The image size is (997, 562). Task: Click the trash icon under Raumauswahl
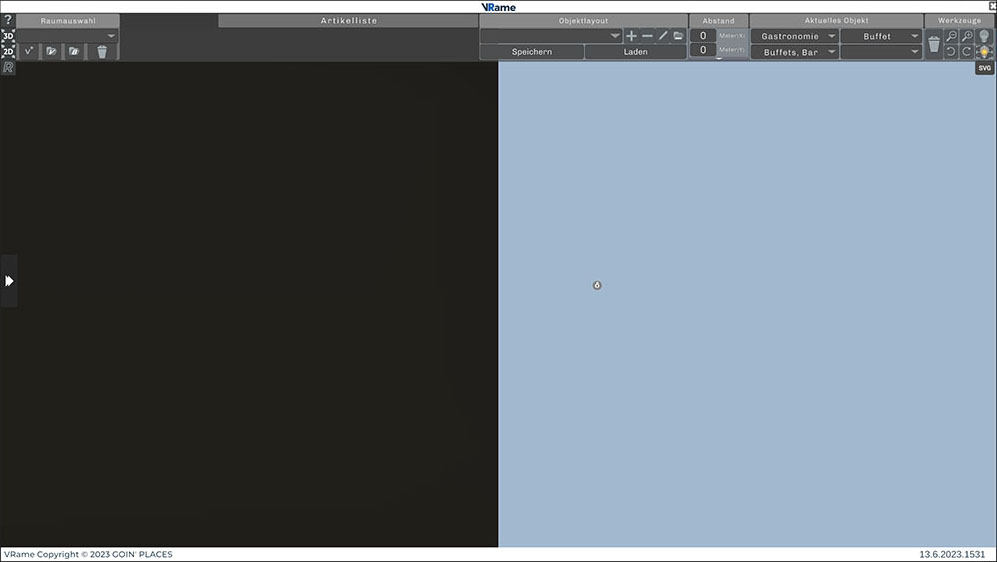[x=102, y=51]
